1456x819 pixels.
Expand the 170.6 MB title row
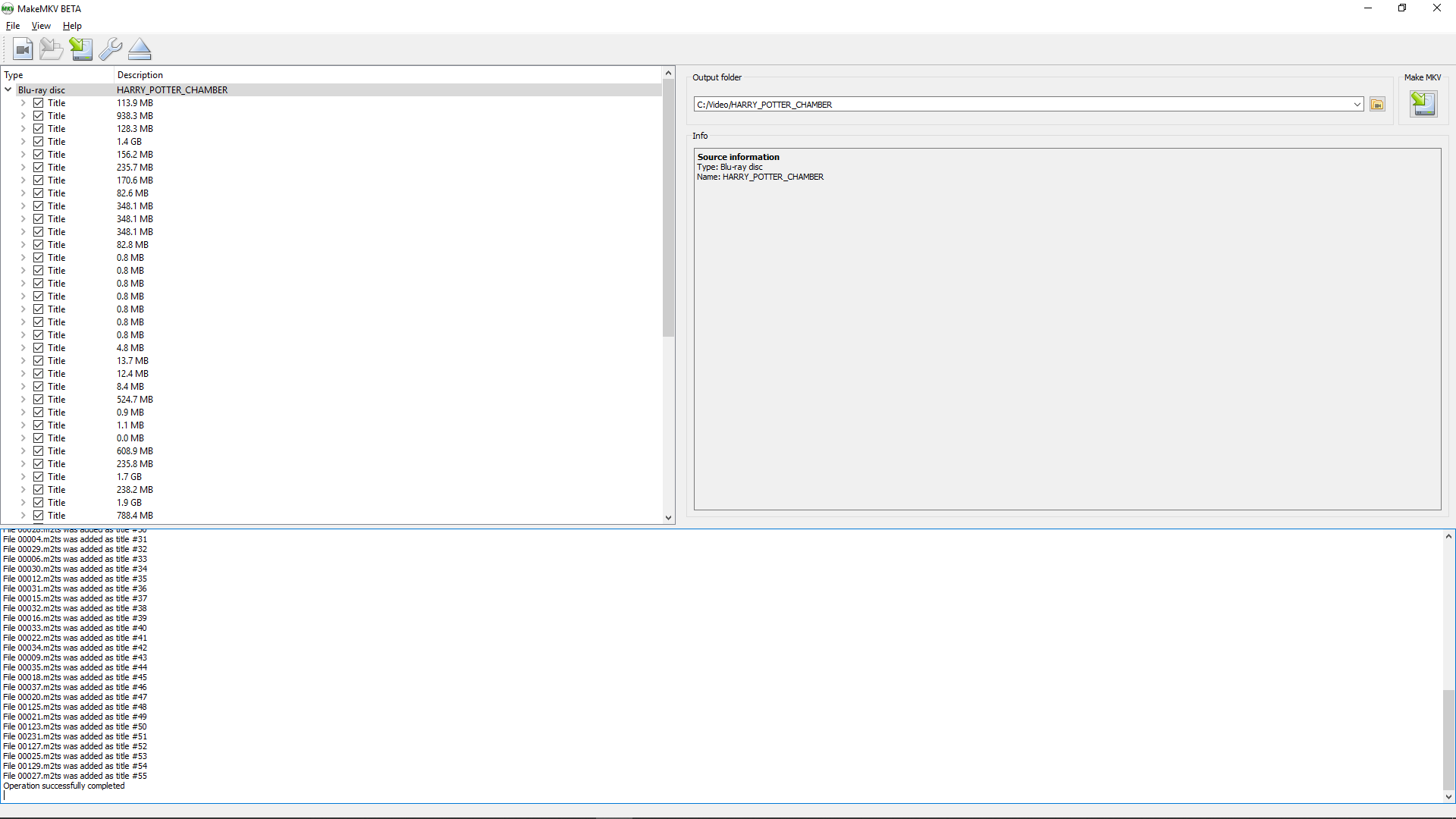[x=23, y=180]
